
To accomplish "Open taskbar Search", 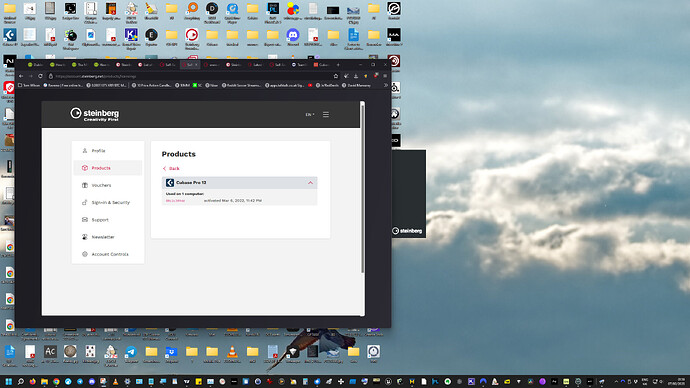I will [21, 381].
